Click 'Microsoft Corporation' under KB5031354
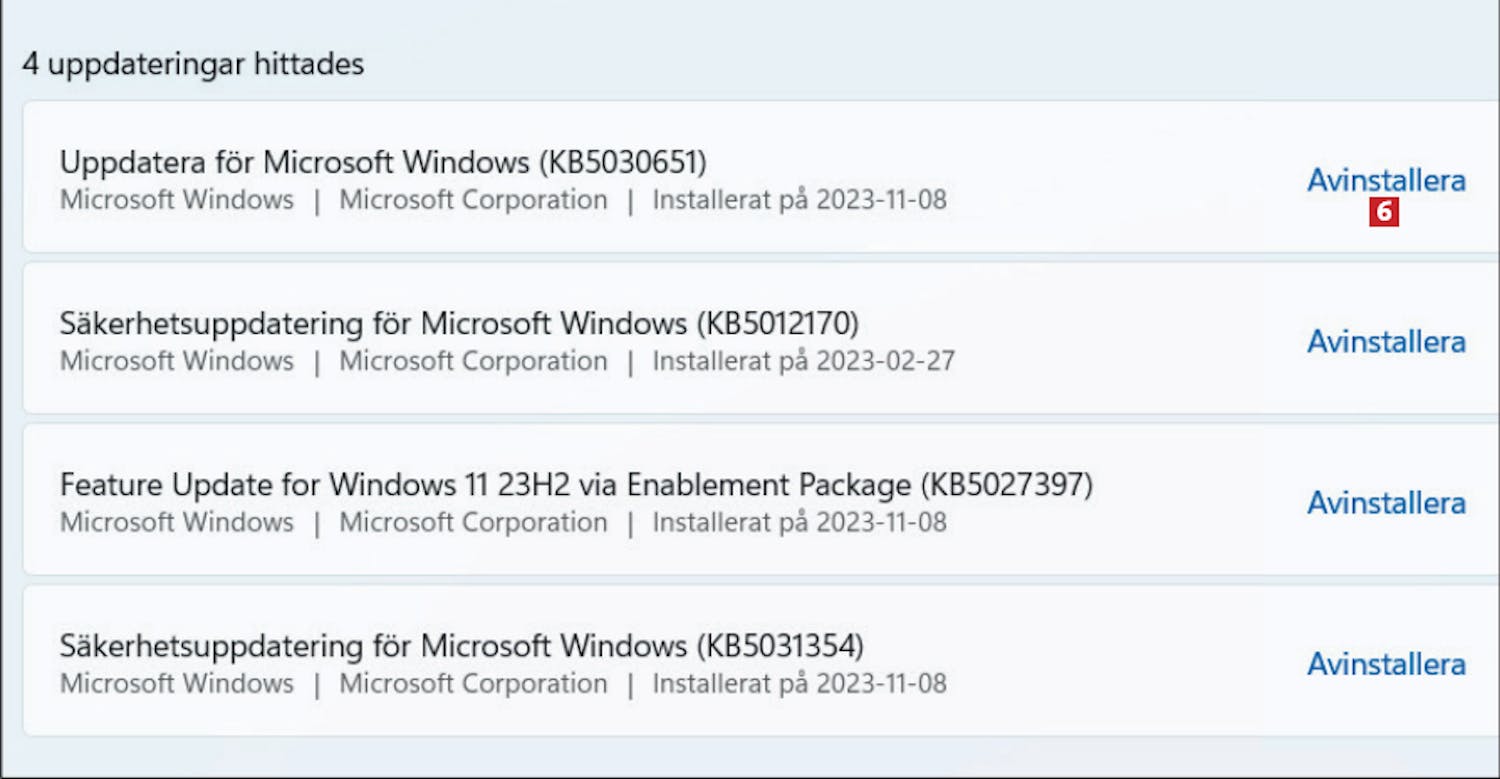This screenshot has height=779, width=1500. pos(473,684)
